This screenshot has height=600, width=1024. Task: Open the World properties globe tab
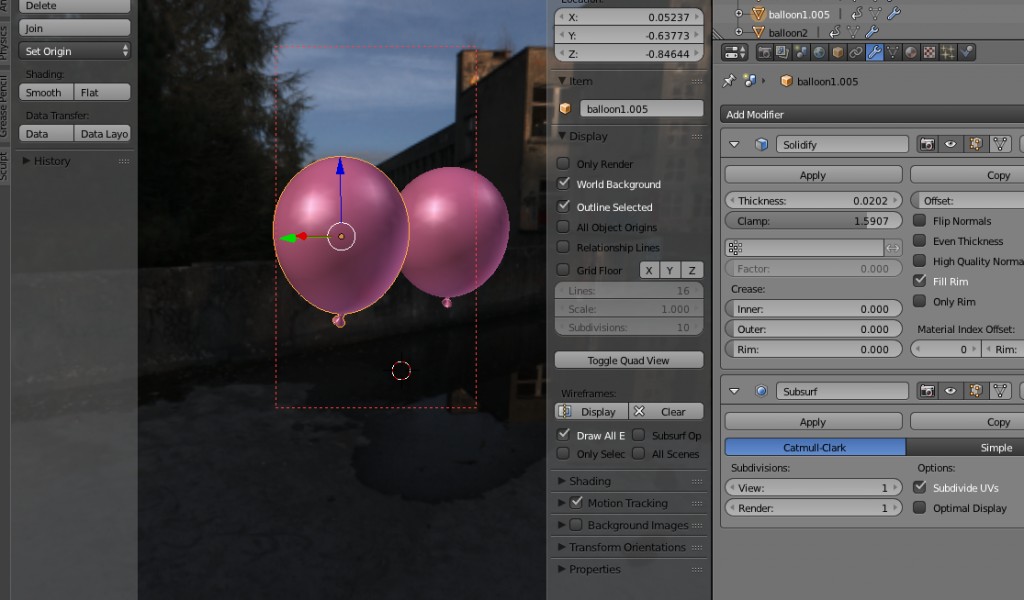(x=819, y=52)
